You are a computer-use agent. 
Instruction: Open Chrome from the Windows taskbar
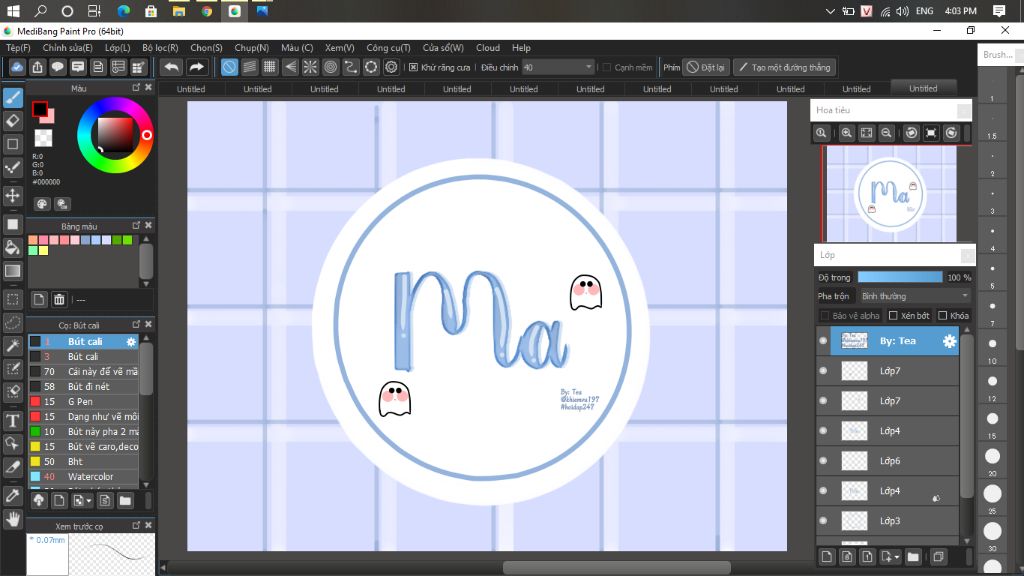206,11
